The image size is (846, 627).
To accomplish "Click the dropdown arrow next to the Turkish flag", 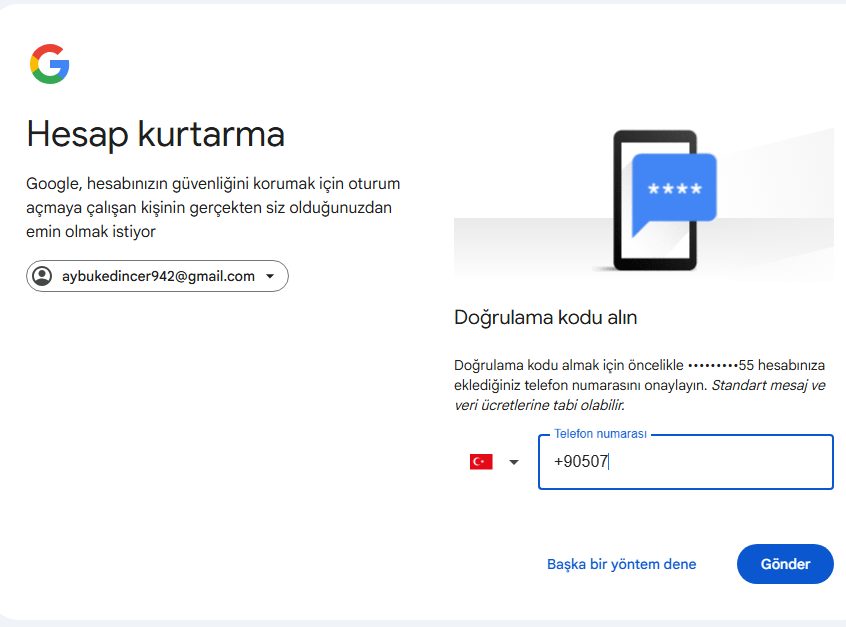I will pyautogui.click(x=514, y=462).
